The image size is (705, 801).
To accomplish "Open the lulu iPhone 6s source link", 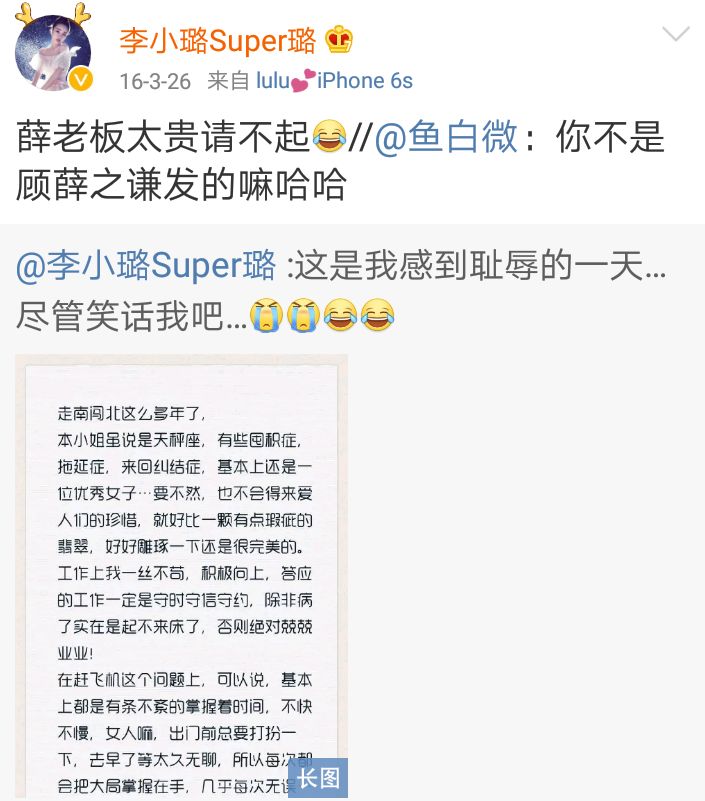I will (334, 81).
